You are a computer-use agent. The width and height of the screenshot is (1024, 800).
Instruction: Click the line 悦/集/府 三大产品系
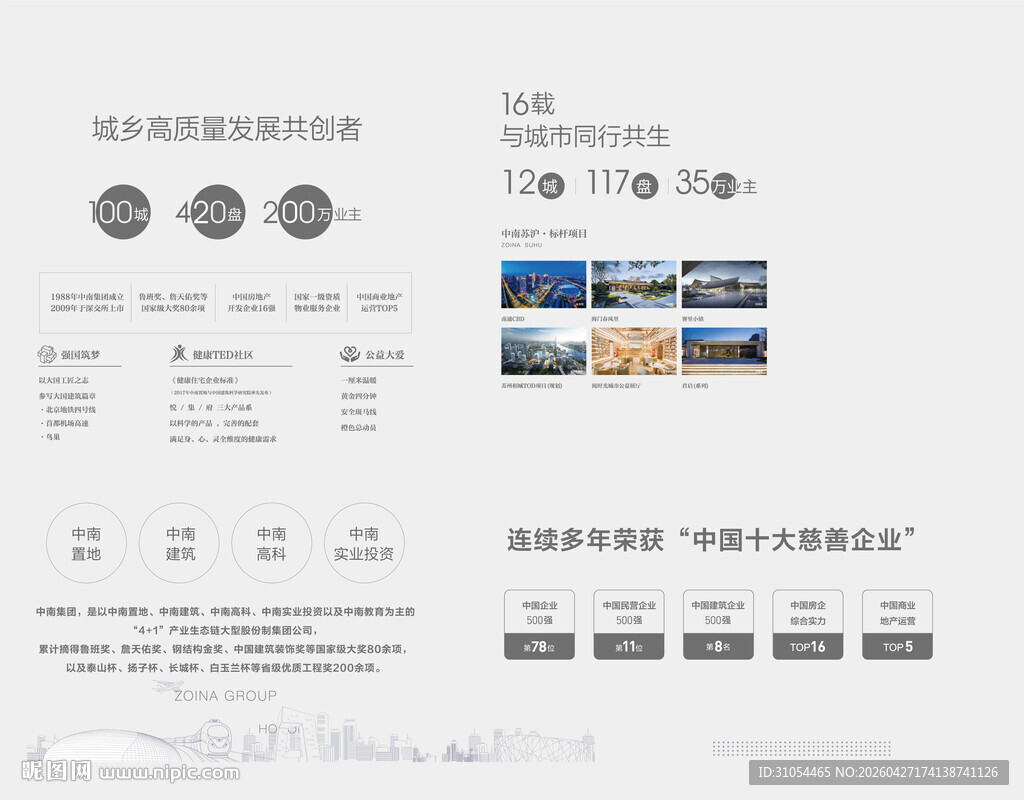(210, 408)
